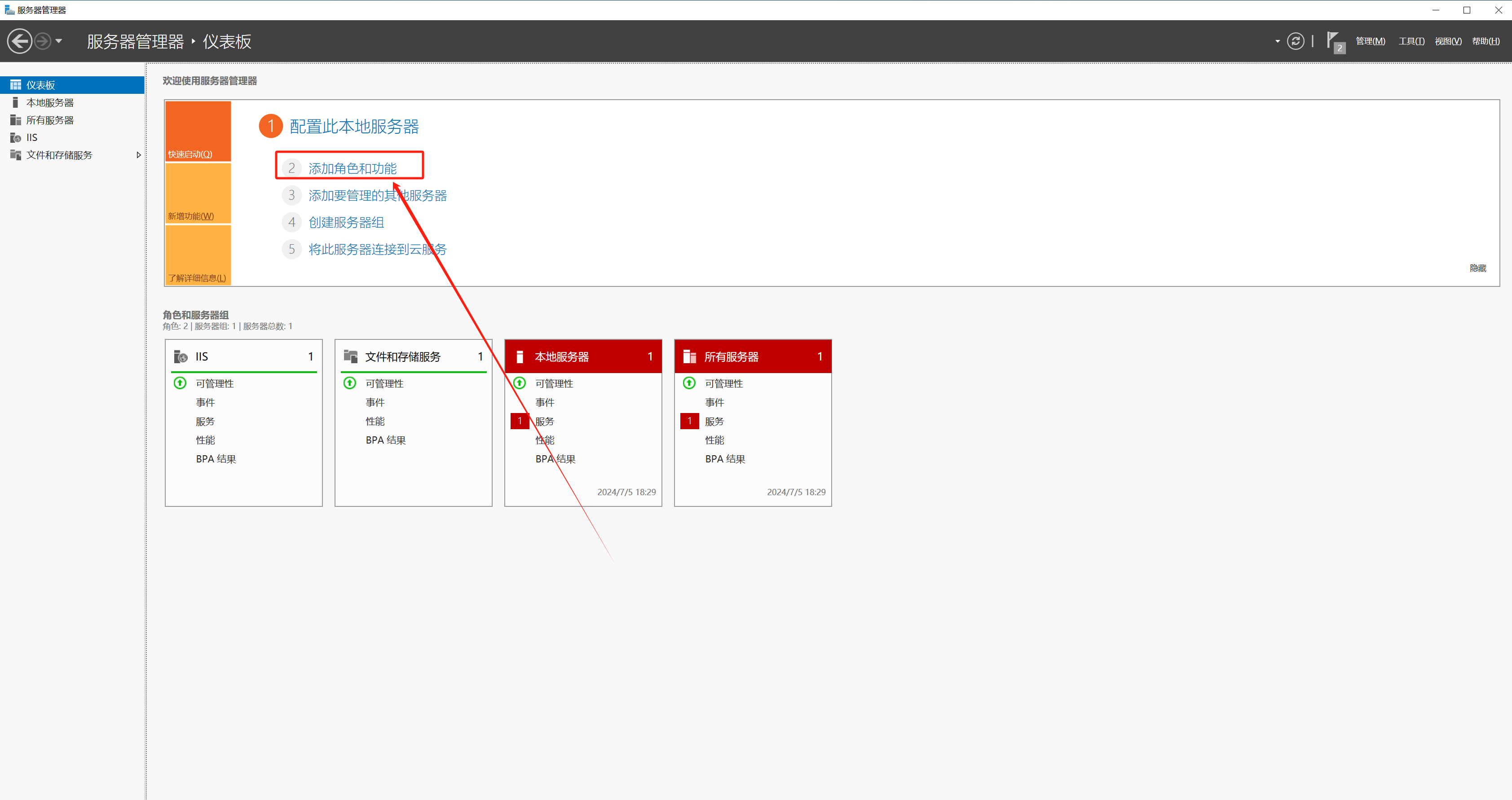Click the 本地服务器 tile header icon

click(x=520, y=357)
